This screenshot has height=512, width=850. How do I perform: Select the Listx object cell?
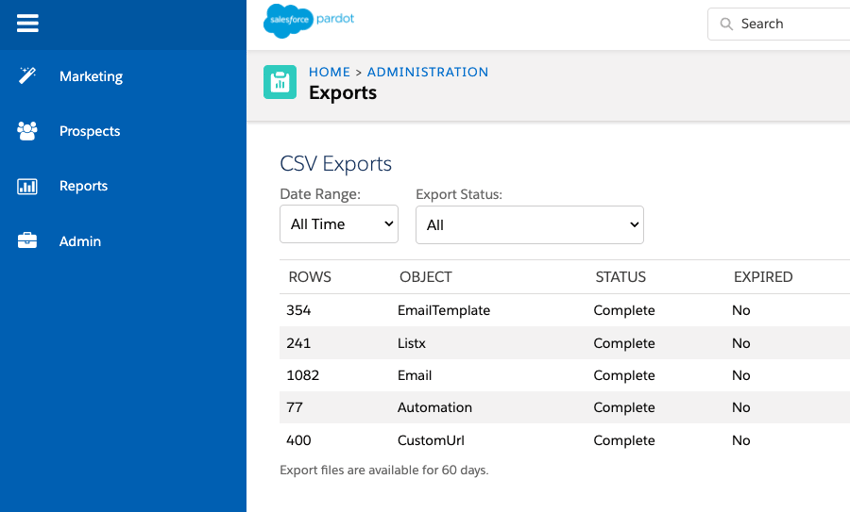411,343
